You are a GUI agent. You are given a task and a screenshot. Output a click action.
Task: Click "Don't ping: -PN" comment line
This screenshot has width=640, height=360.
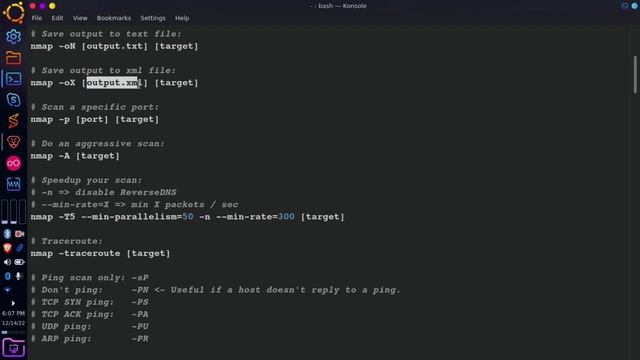tap(216, 290)
